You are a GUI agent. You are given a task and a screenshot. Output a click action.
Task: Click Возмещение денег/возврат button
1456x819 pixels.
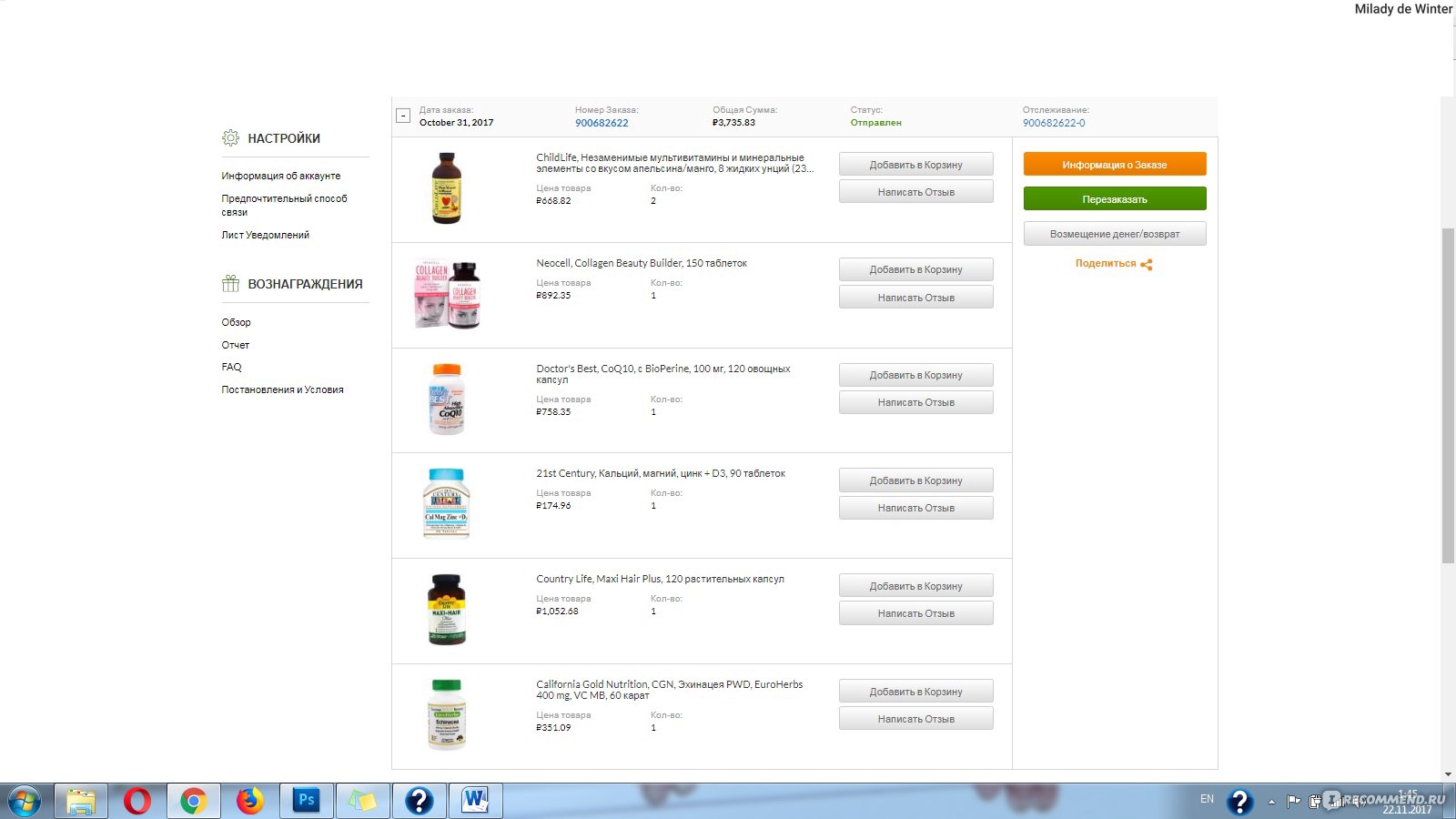coord(1115,234)
